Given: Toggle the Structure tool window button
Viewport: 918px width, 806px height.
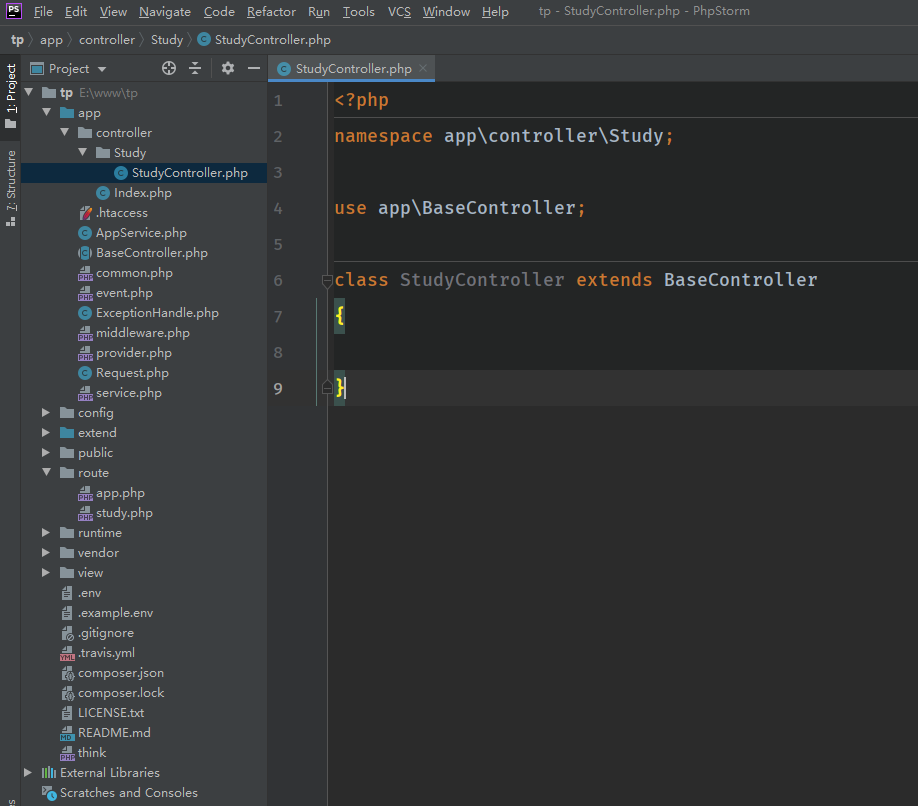Looking at the screenshot, I should pyautogui.click(x=11, y=188).
